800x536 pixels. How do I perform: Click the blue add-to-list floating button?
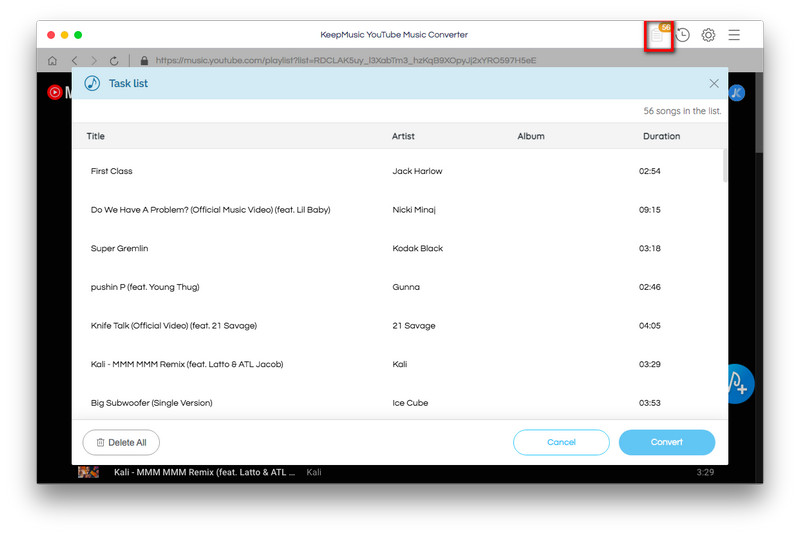(740, 384)
